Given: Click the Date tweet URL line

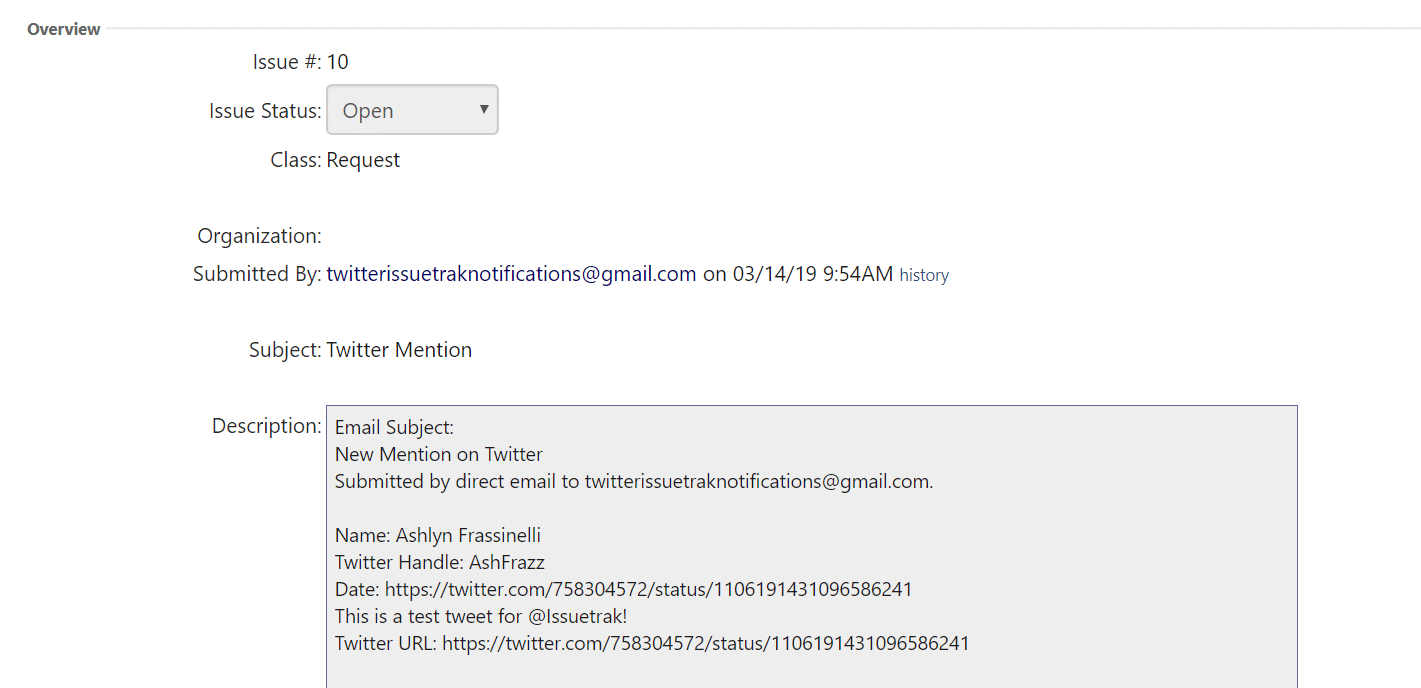Looking at the screenshot, I should point(623,589).
